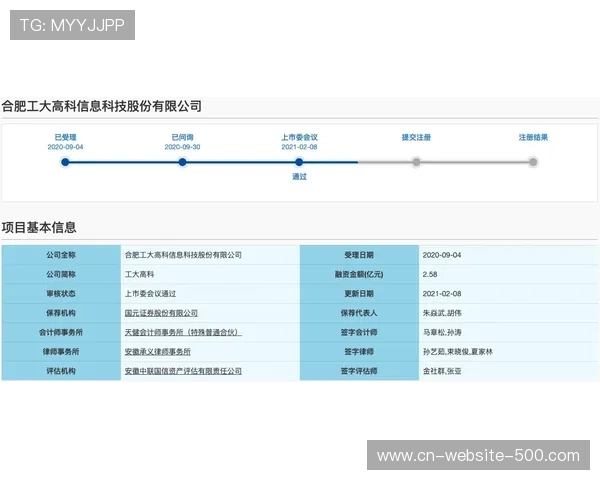
Task: Click the 通过 result text below the timeline
Action: [299, 176]
